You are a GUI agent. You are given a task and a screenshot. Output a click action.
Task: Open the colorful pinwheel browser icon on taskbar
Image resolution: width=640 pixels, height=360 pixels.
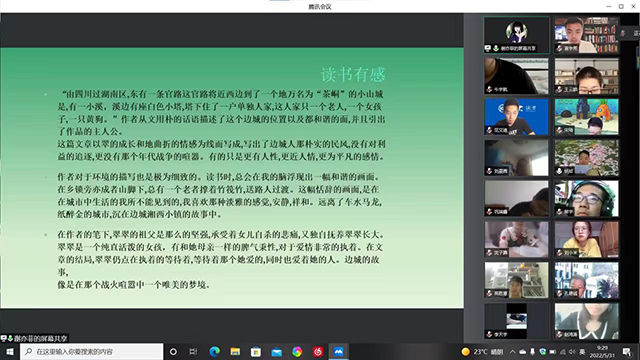coord(297,351)
